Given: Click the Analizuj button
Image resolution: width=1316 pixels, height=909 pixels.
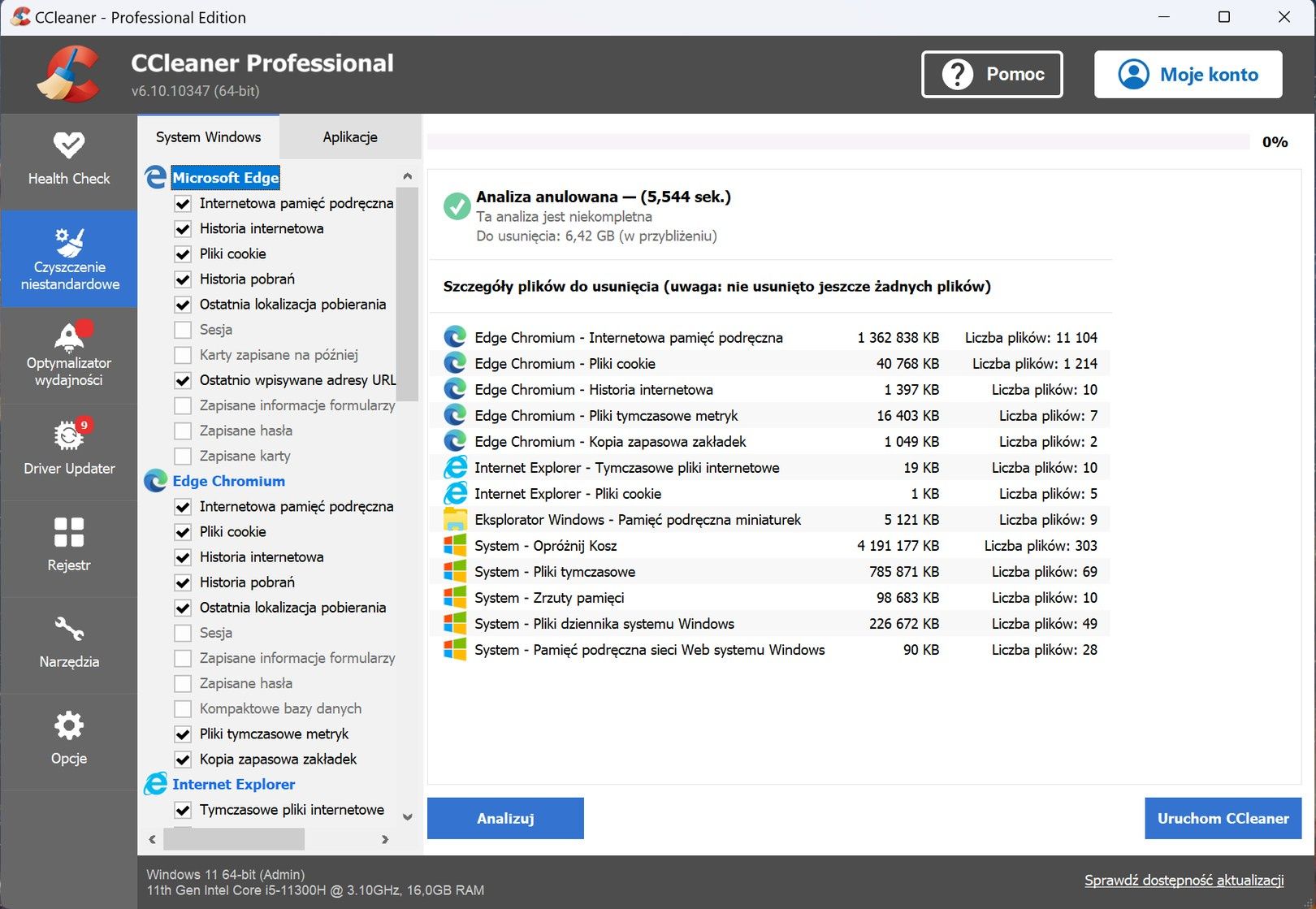Looking at the screenshot, I should (x=505, y=818).
